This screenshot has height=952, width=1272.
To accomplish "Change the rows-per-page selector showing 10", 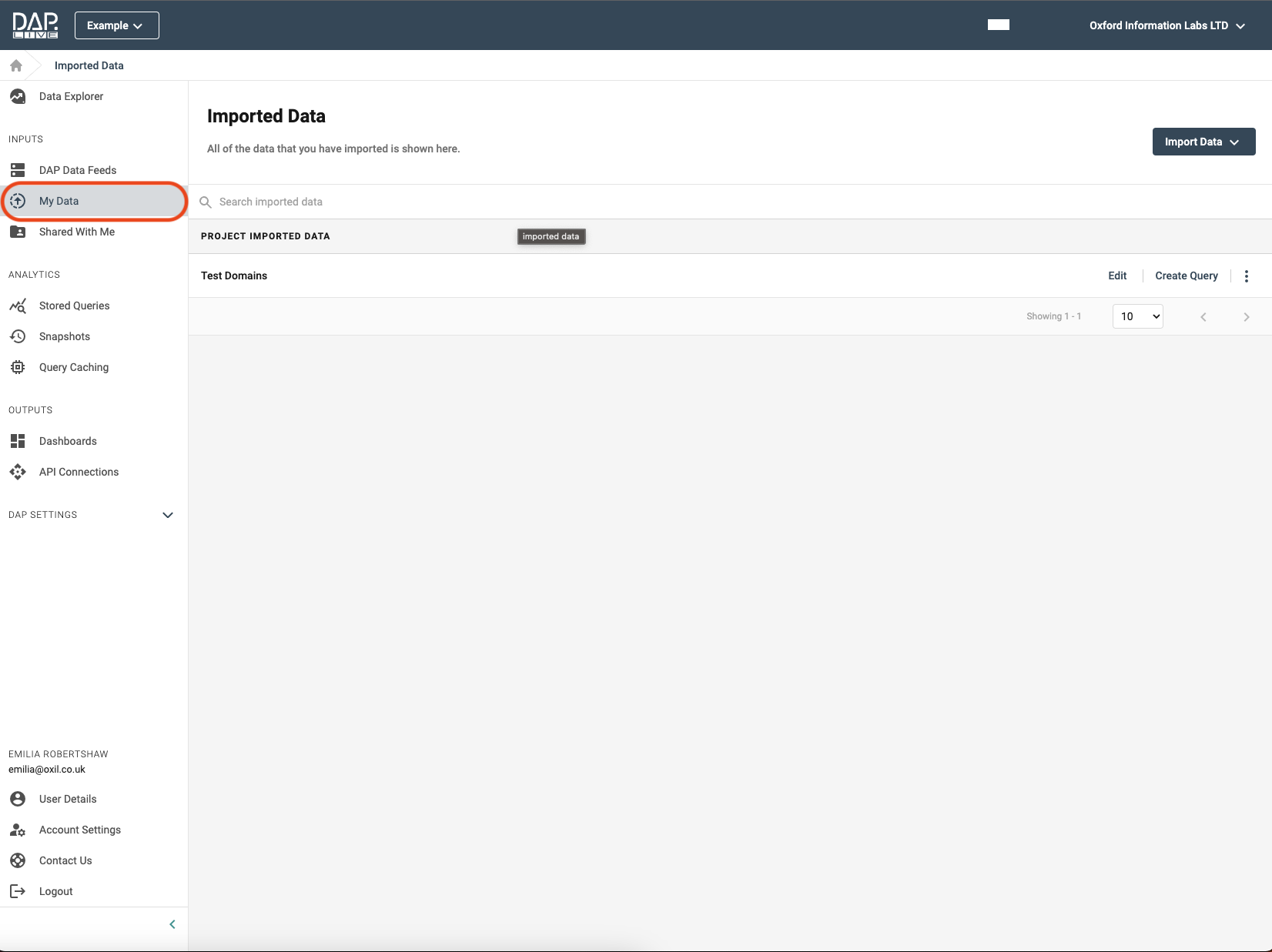I will point(1137,316).
